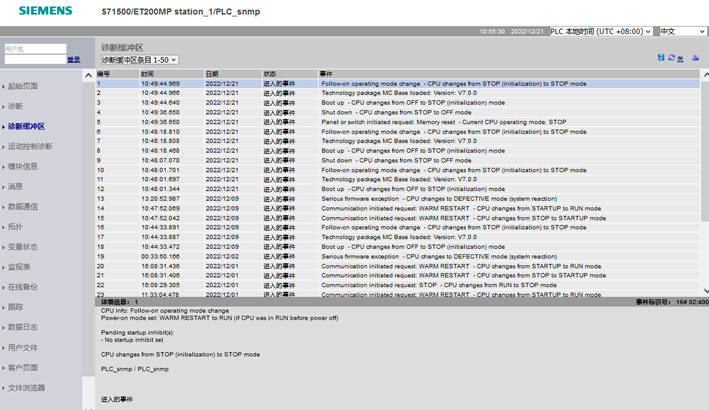Image resolution: width=709 pixels, height=410 pixels.
Task: Focus the password field below username
Action: click(35, 59)
